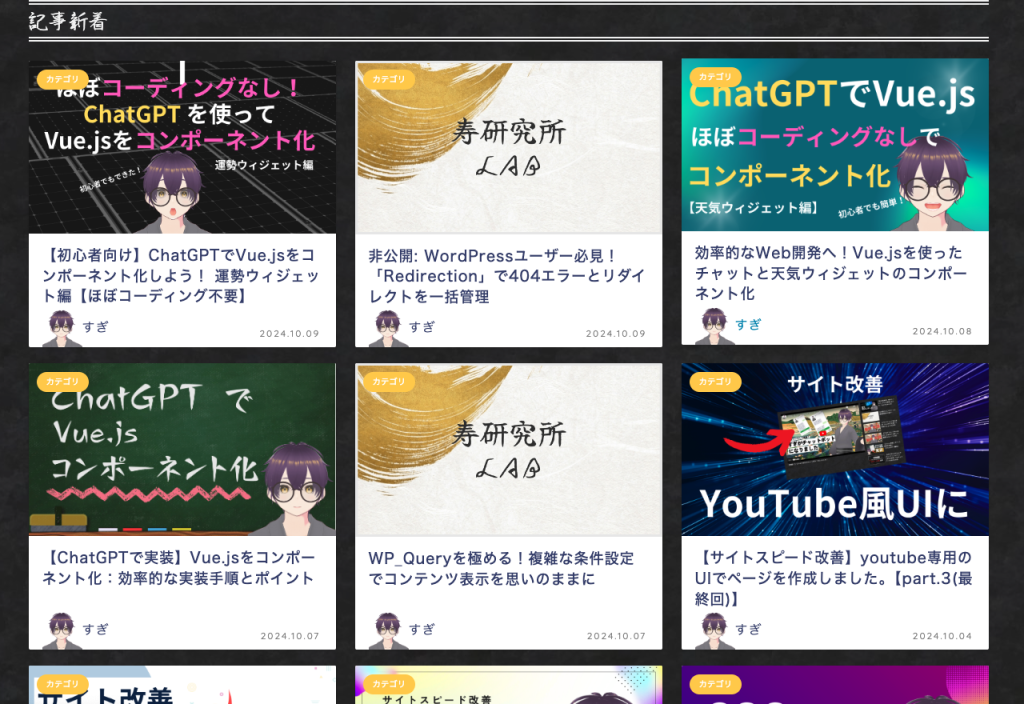Click カテゴリ badge on chalkboard Vue.js card

[x=63, y=381]
